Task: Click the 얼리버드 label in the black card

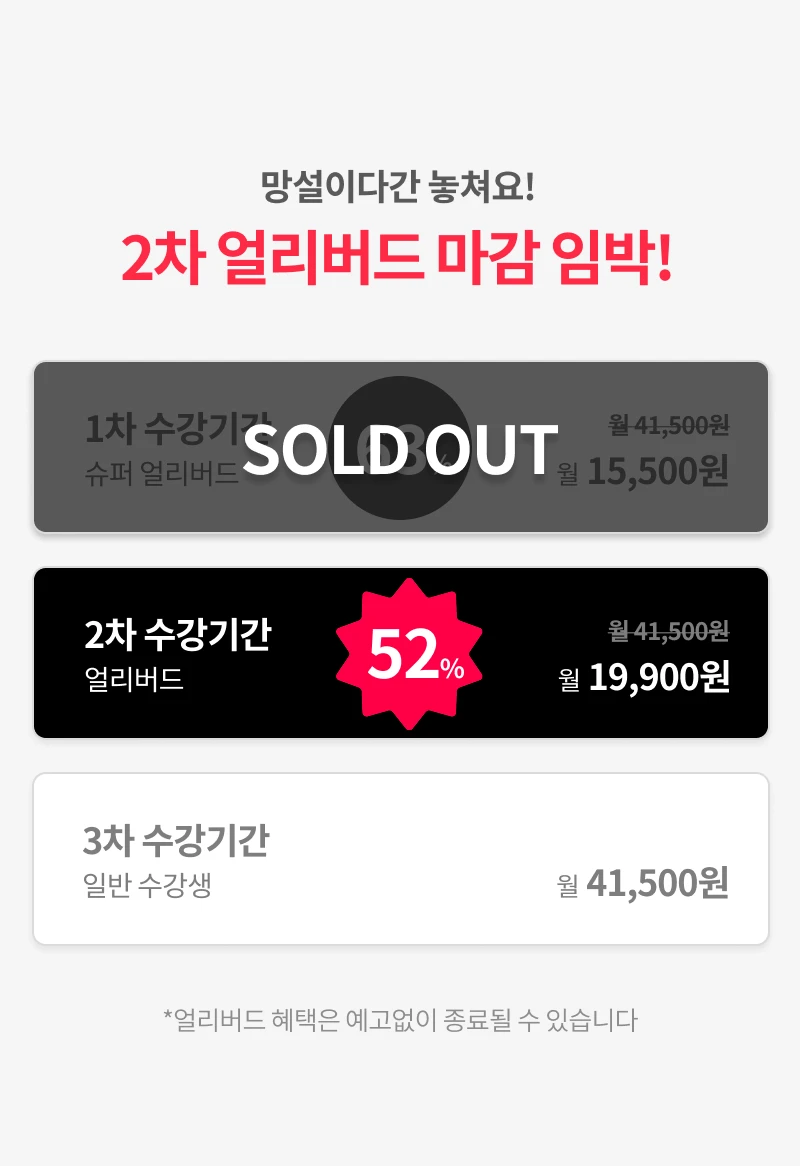Action: [x=134, y=680]
